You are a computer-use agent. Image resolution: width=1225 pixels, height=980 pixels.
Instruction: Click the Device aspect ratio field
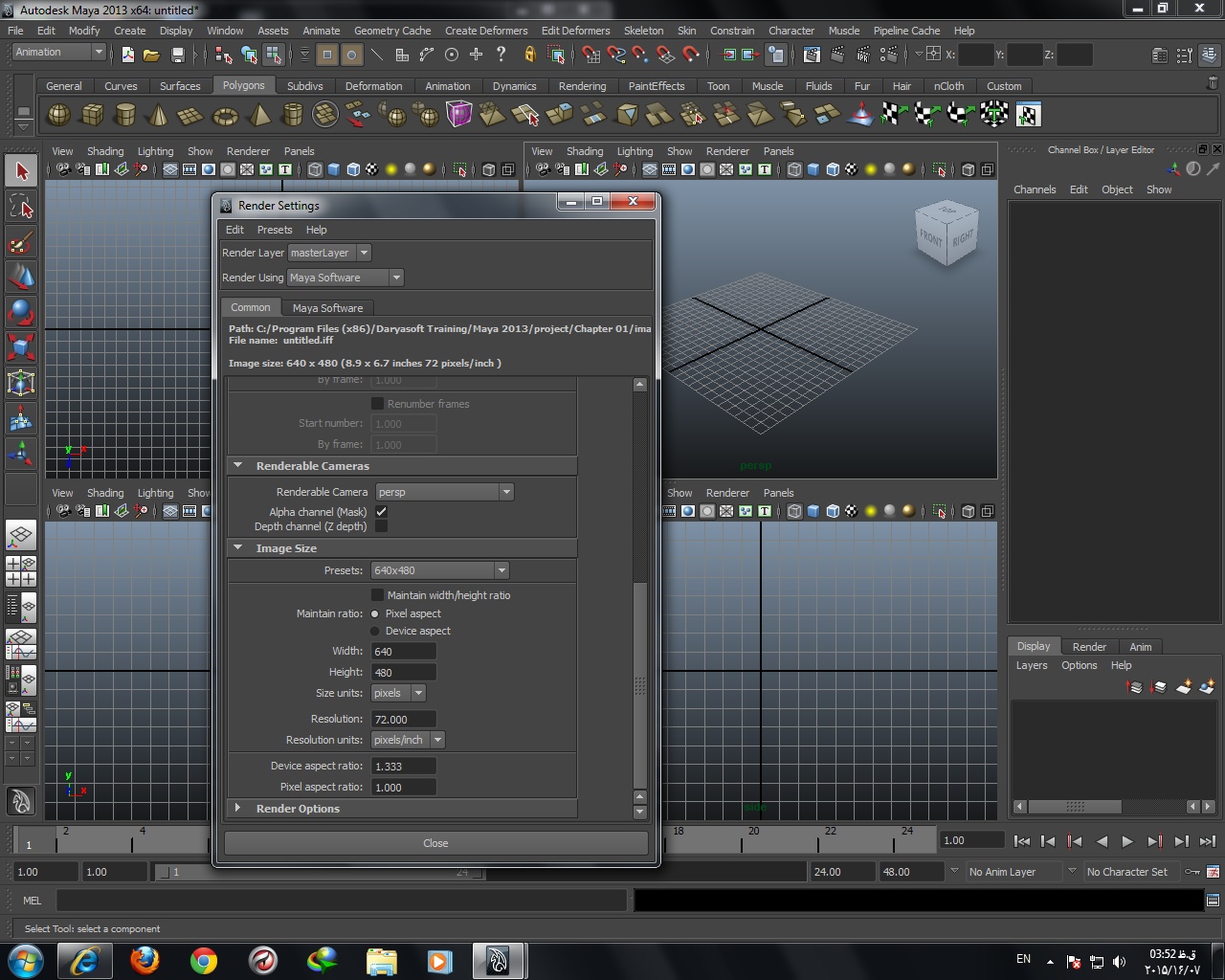(404, 766)
